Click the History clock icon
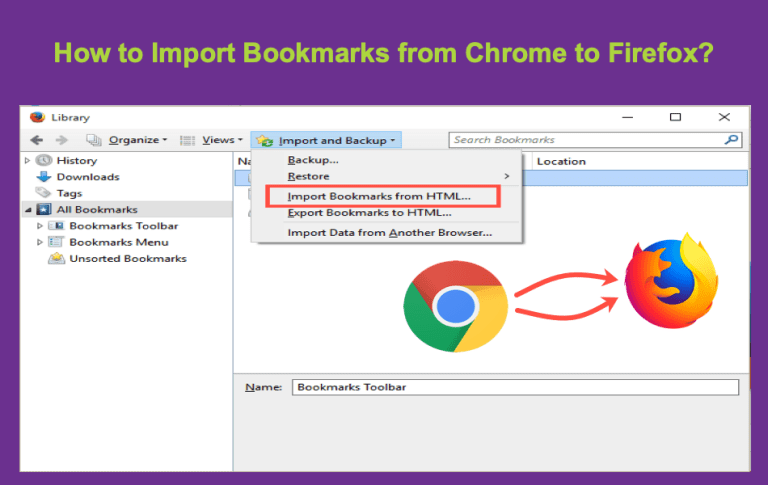 [x=44, y=160]
